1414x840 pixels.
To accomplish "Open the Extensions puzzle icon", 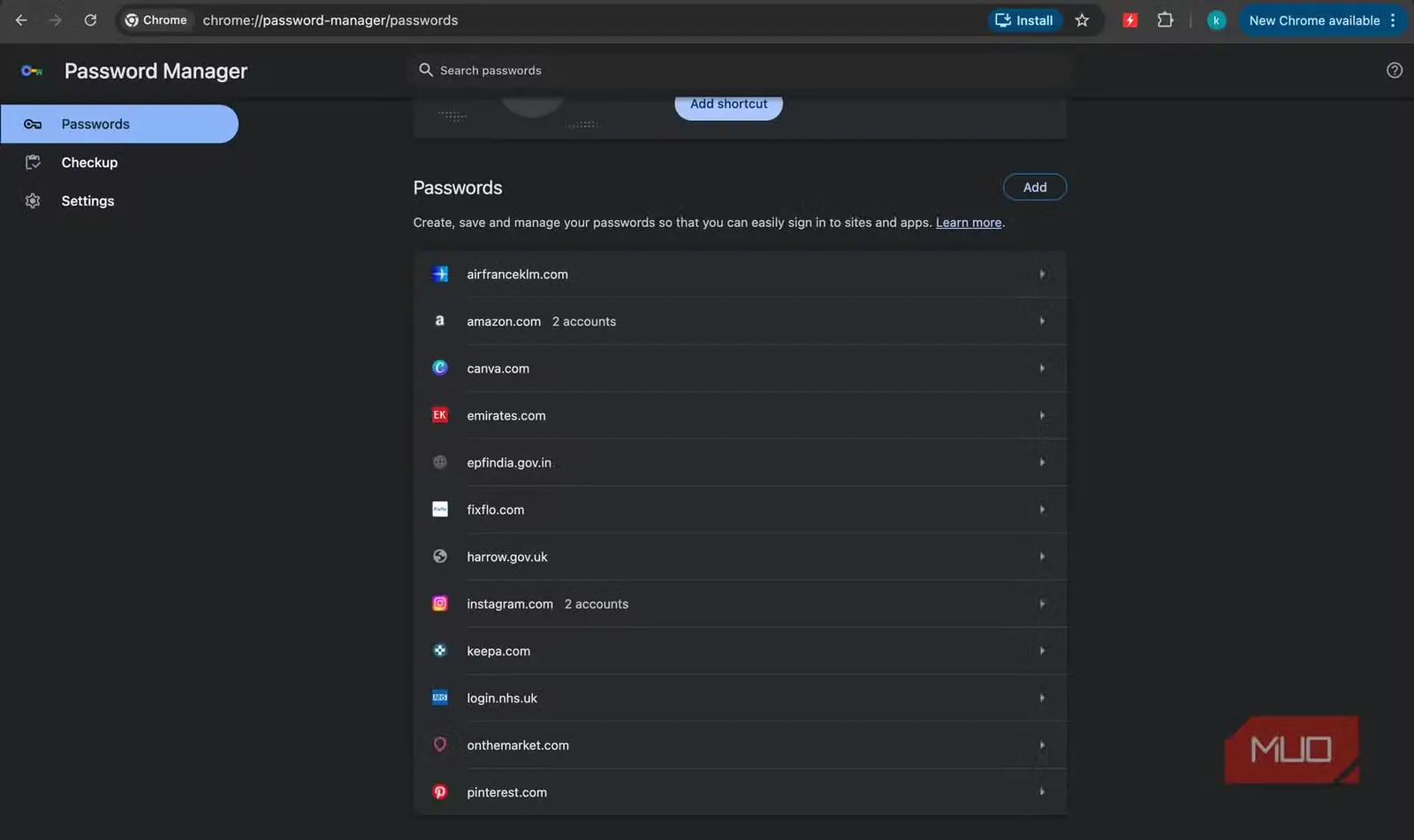I will click(1165, 20).
